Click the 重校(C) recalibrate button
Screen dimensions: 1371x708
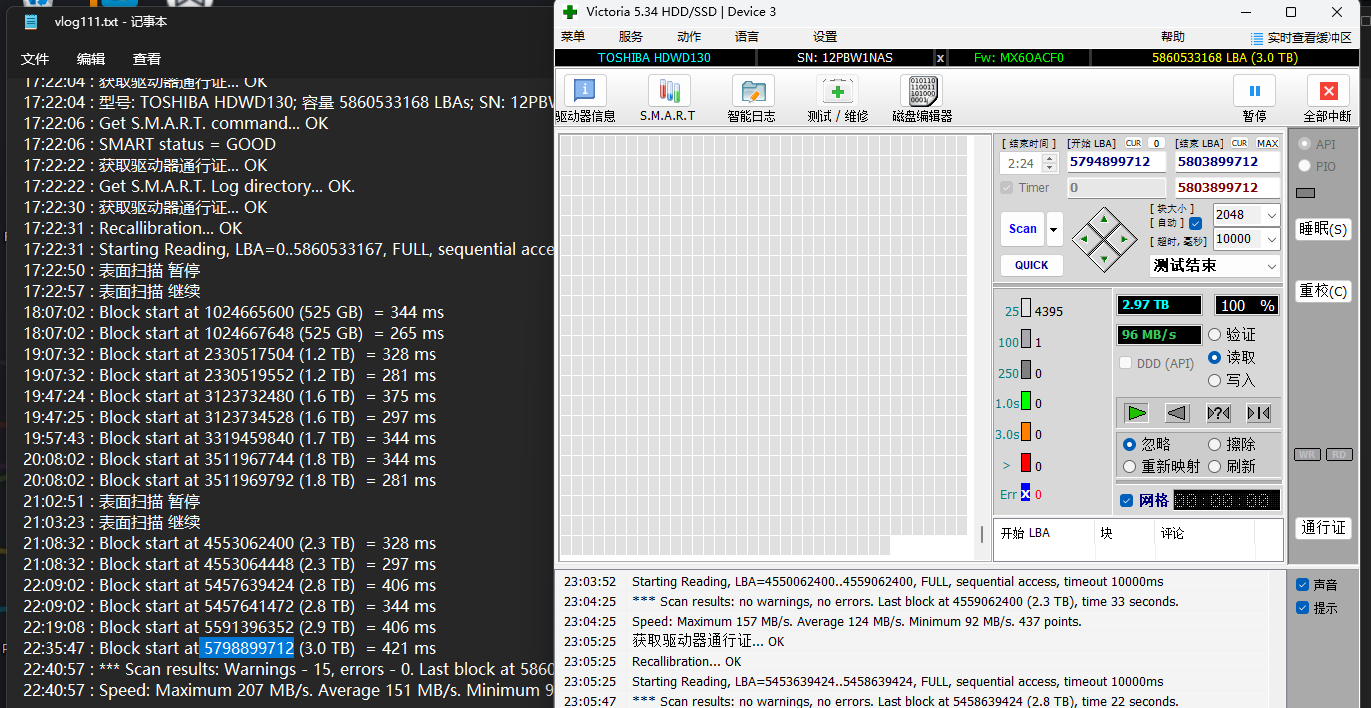1323,291
